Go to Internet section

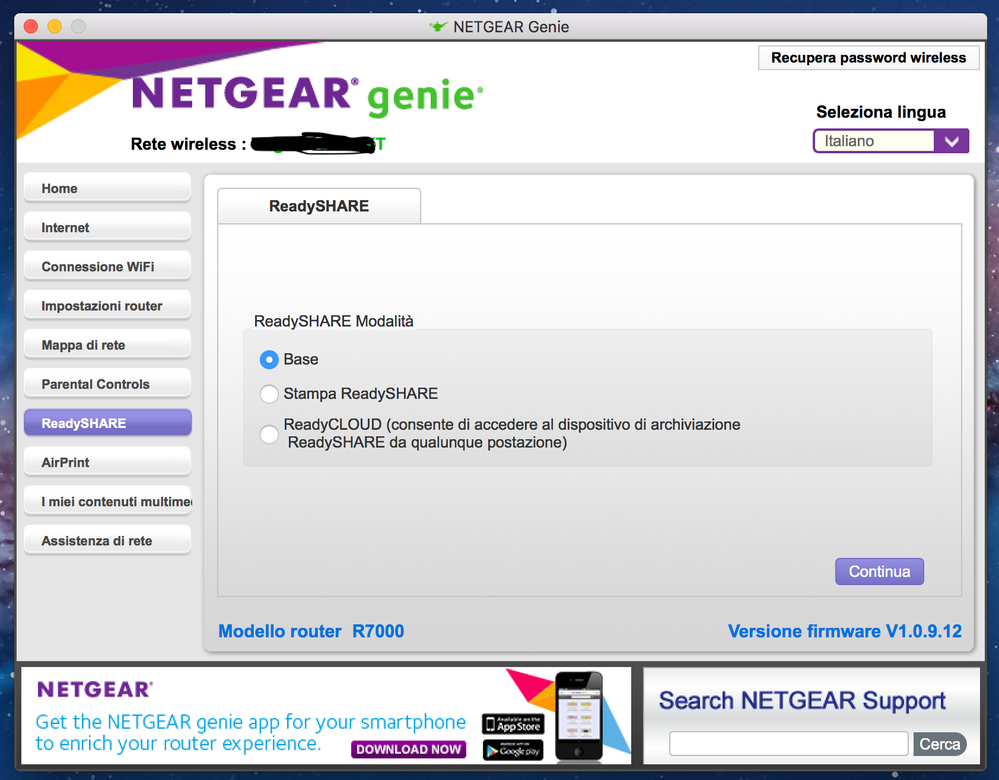tap(107, 228)
